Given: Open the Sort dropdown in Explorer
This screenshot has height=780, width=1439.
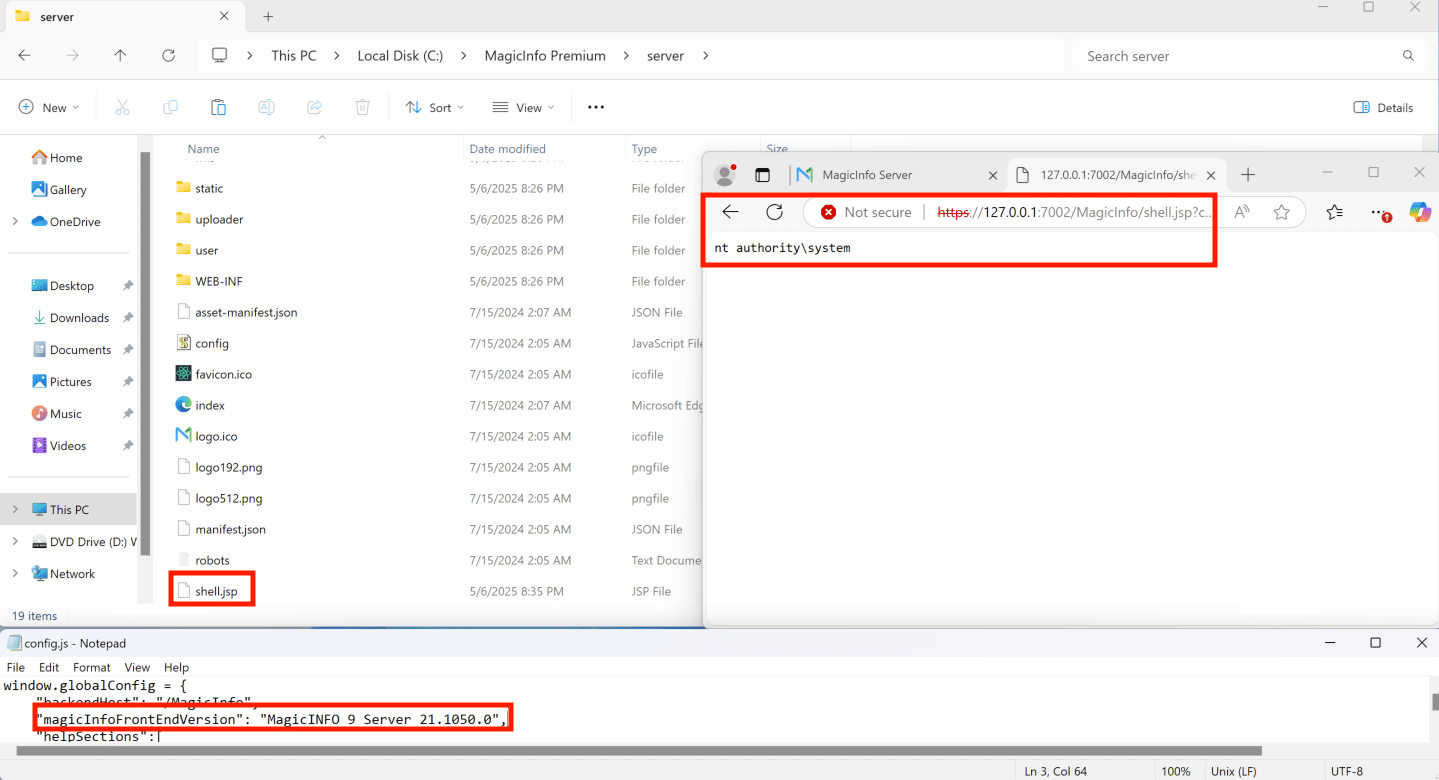Looking at the screenshot, I should coord(435,107).
